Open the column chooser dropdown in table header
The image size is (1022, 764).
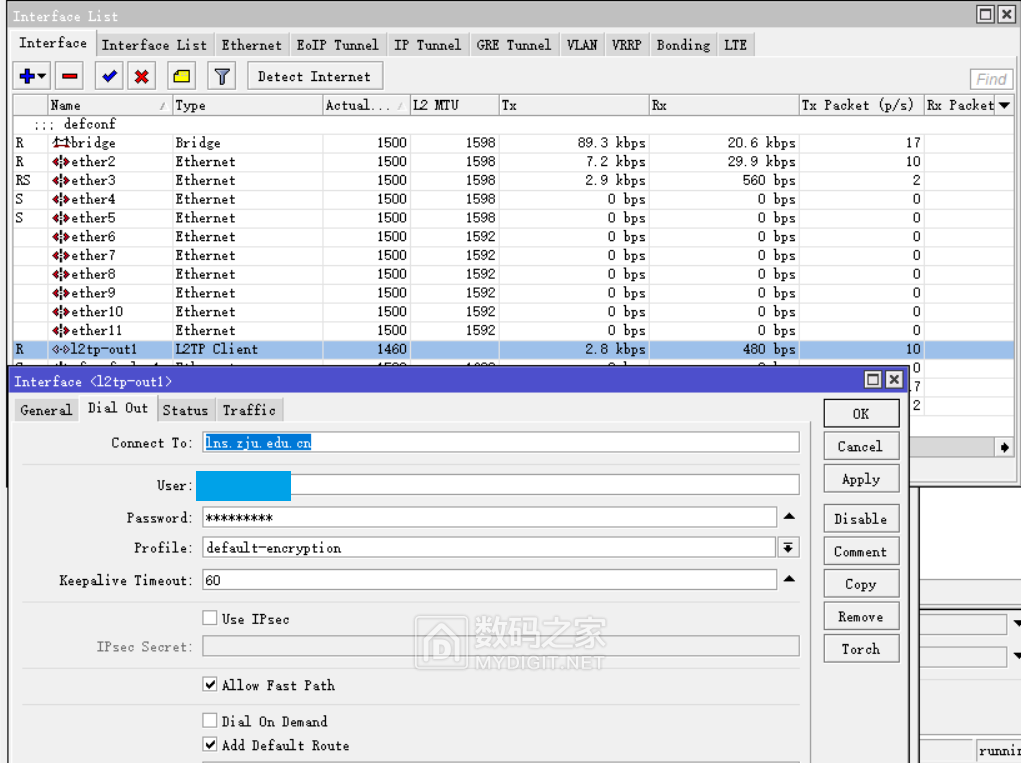click(1004, 105)
